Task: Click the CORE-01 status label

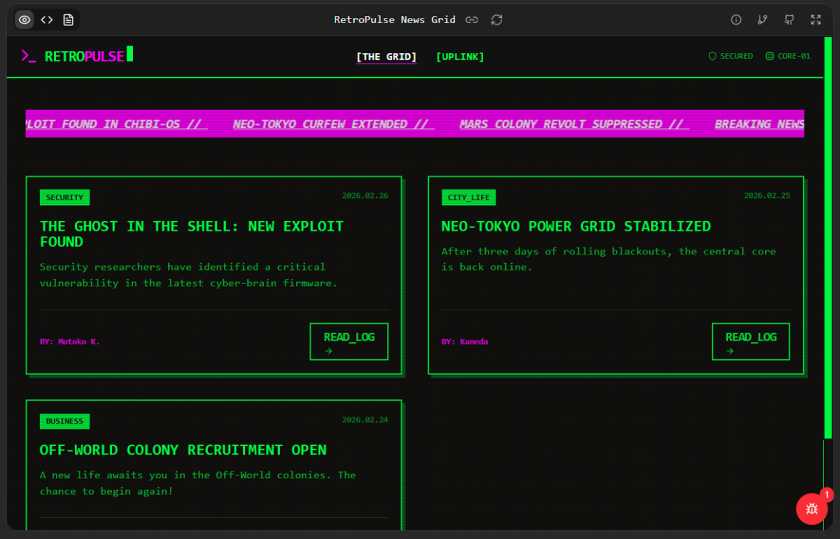Action: (x=793, y=56)
